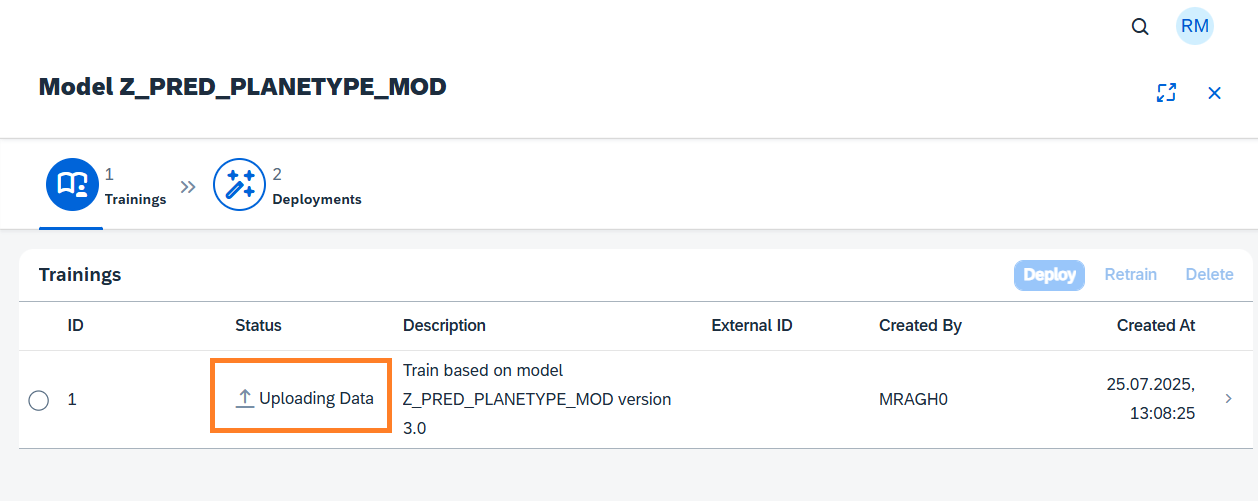This screenshot has width=1258, height=501.
Task: Switch to the Deployments tab label
Action: [x=317, y=199]
